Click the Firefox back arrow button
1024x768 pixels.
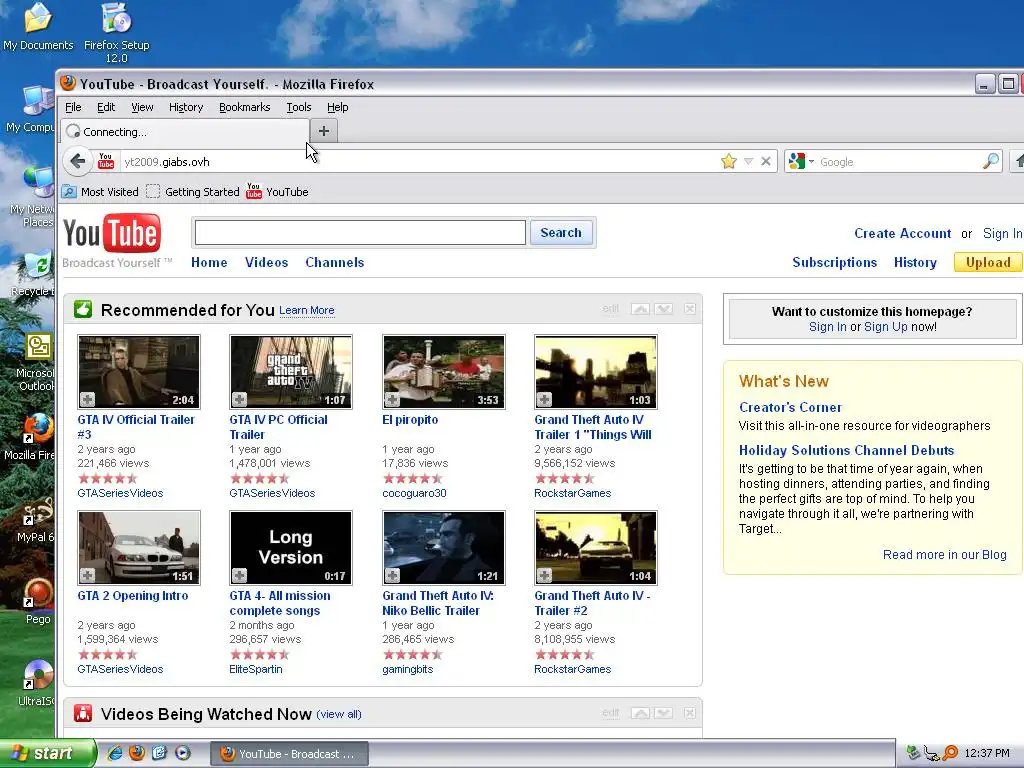point(78,161)
